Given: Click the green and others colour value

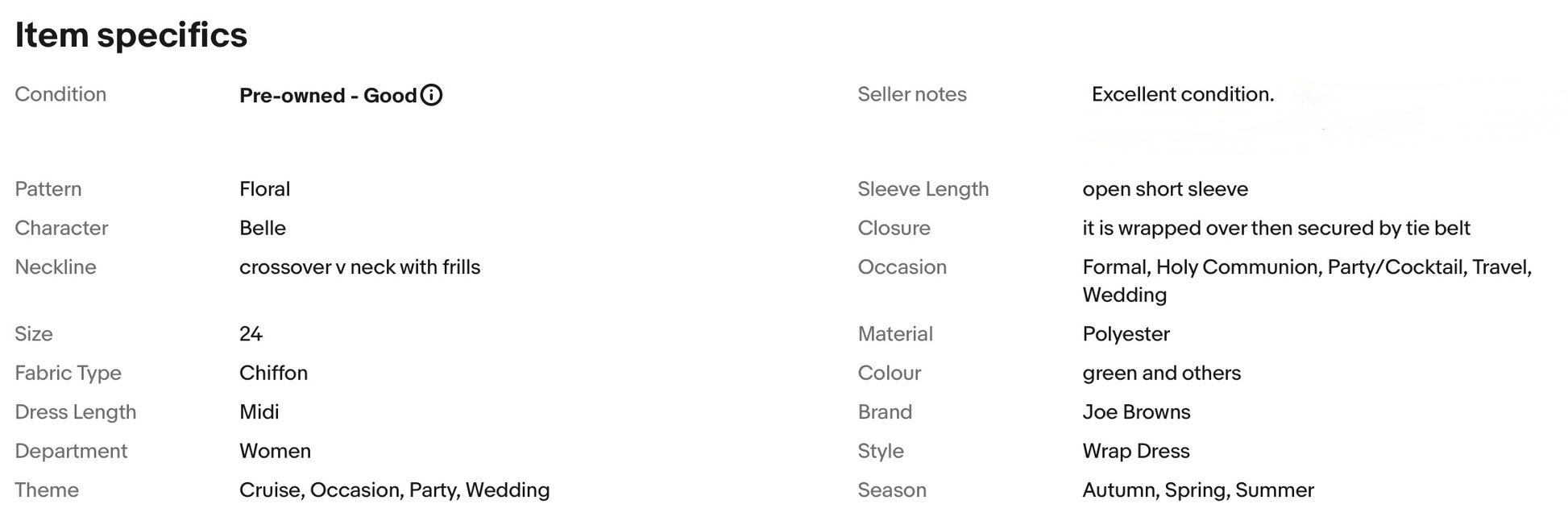Looking at the screenshot, I should coord(1161,373).
